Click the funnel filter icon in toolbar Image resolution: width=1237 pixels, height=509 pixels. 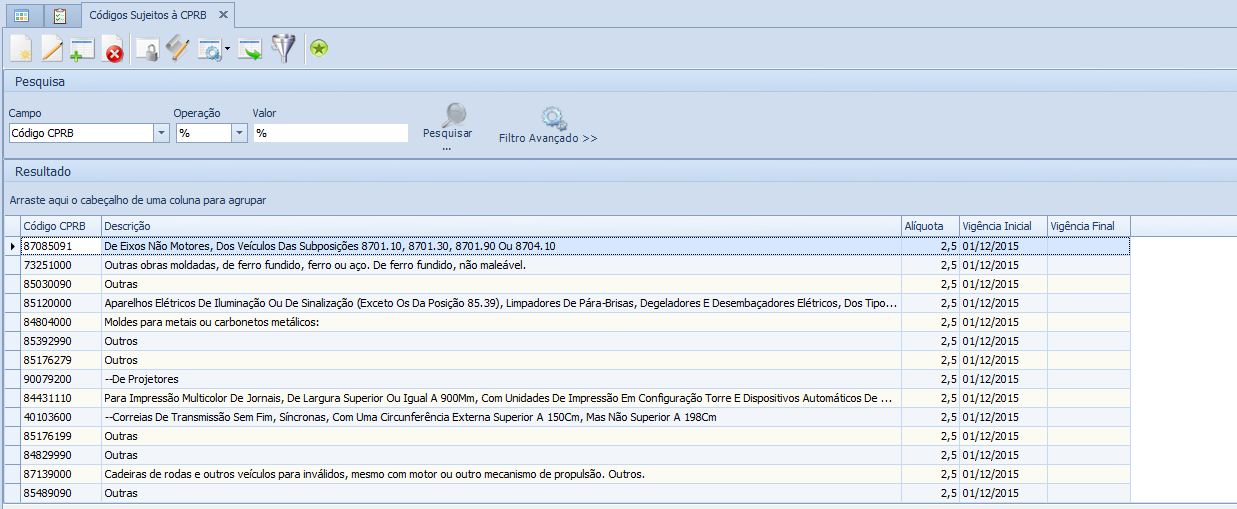(284, 48)
